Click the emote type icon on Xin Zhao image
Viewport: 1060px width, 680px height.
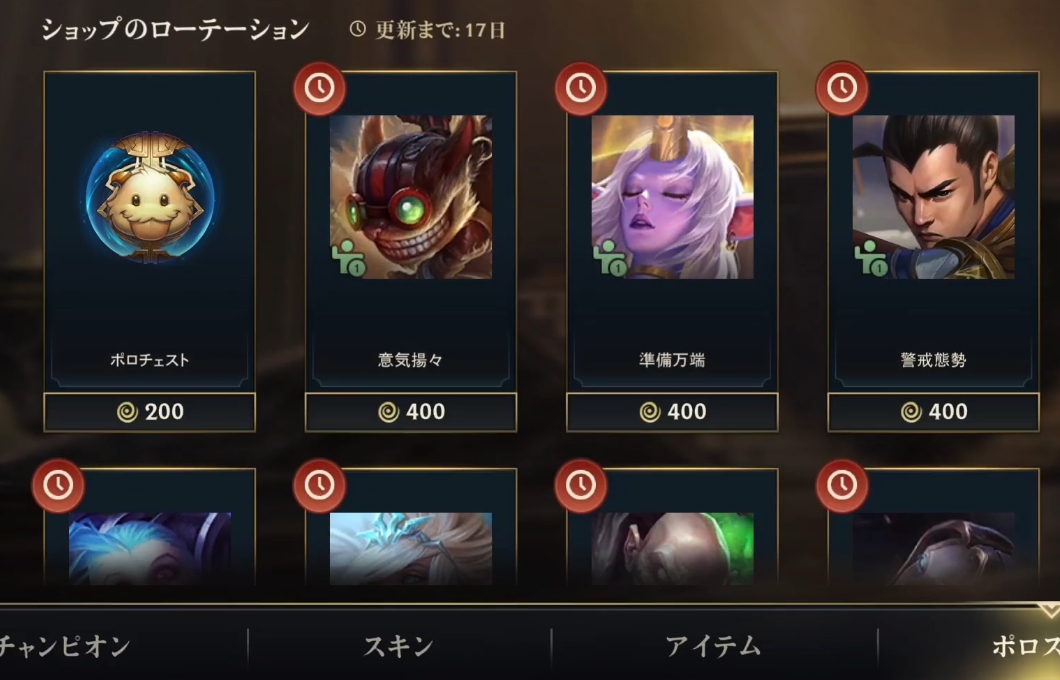pos(871,258)
